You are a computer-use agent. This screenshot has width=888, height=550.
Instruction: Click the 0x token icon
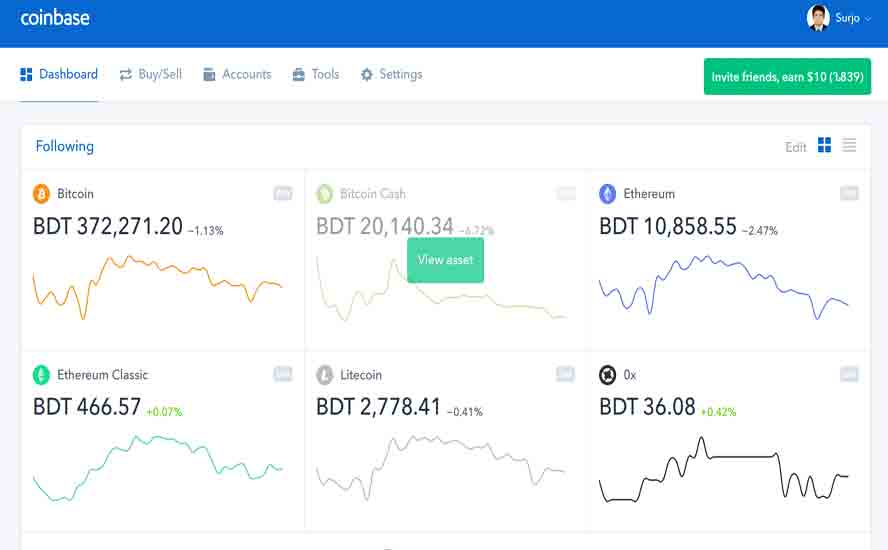607,375
